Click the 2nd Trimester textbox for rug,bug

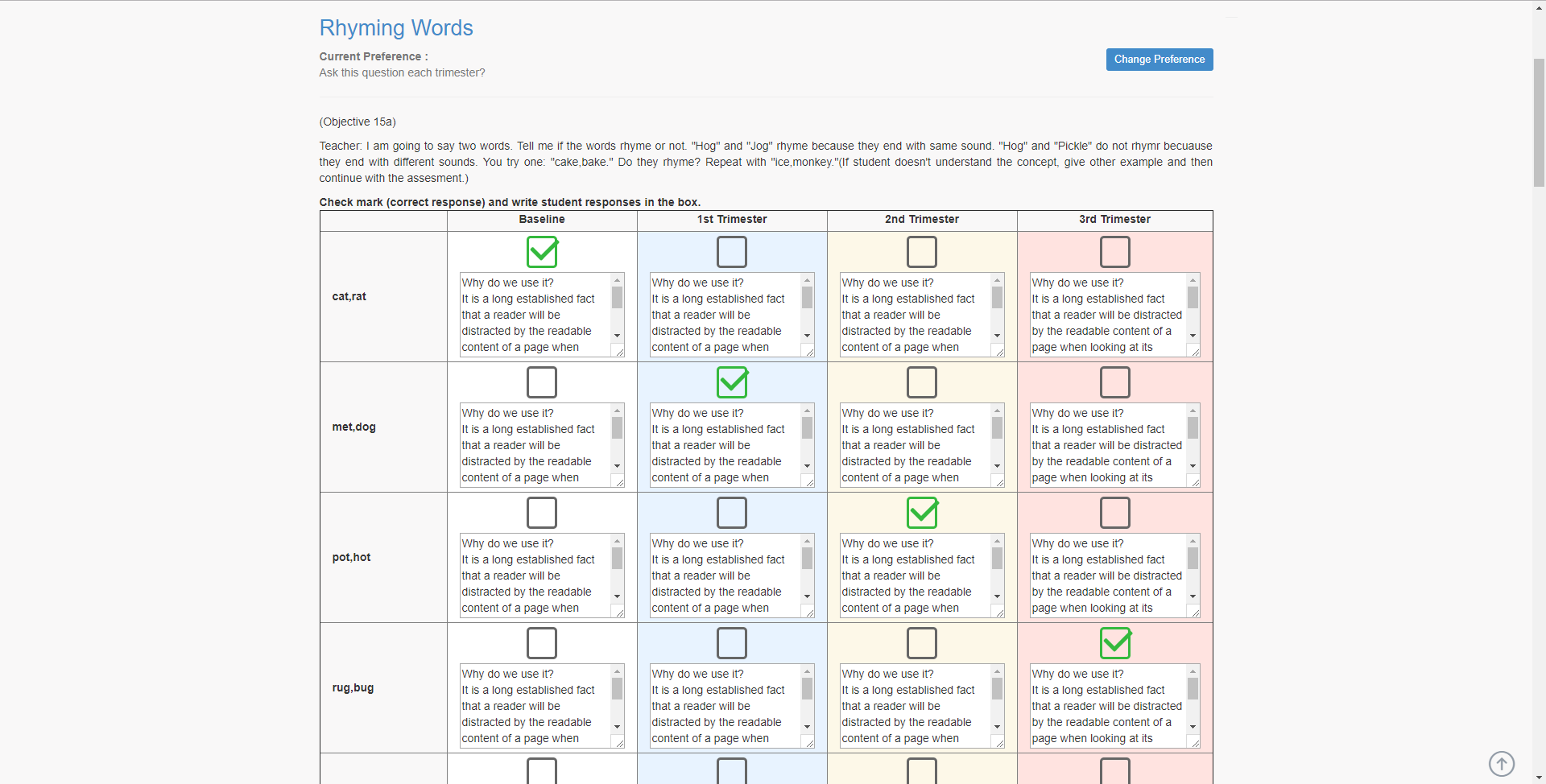pos(914,706)
